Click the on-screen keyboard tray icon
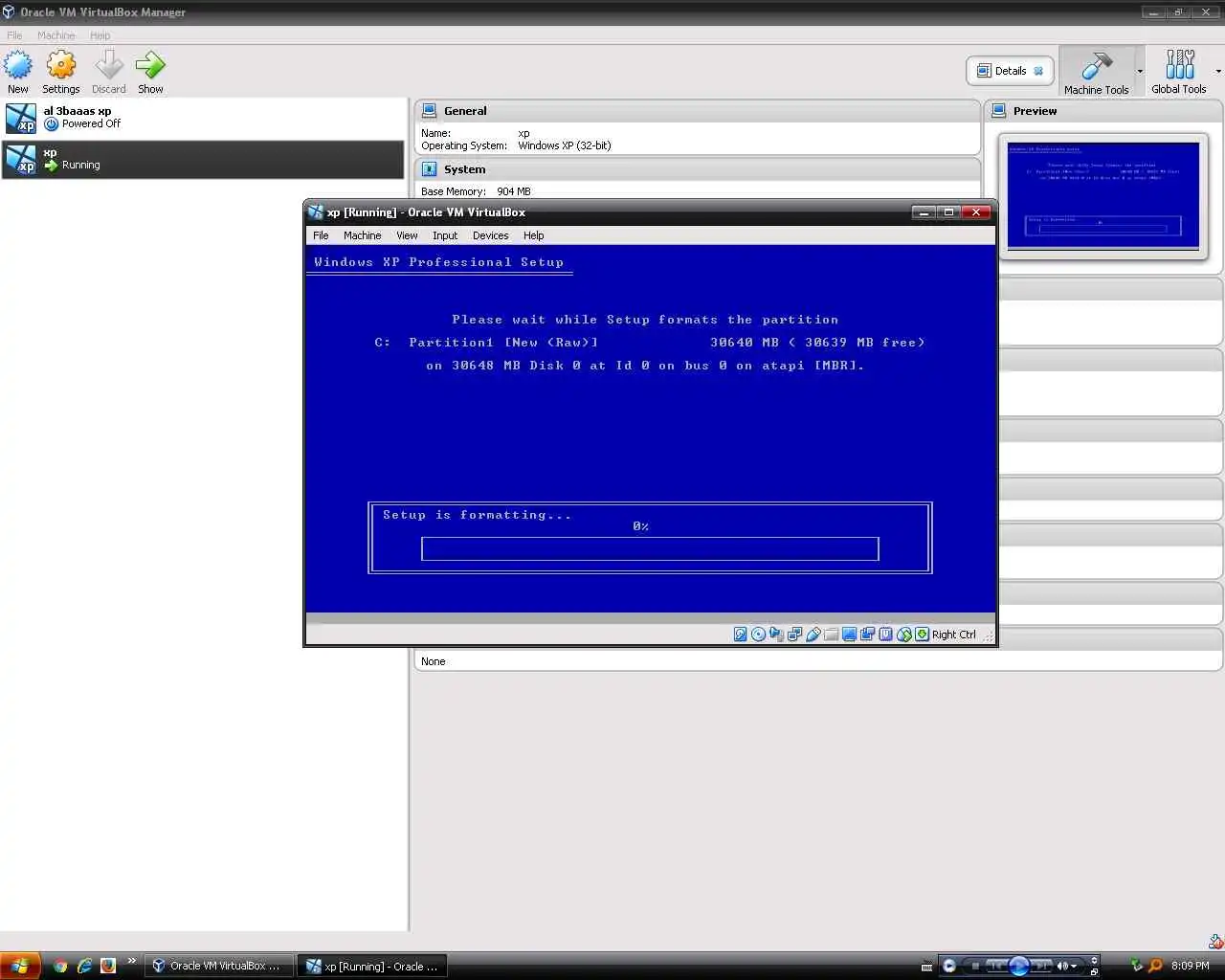 [926, 967]
